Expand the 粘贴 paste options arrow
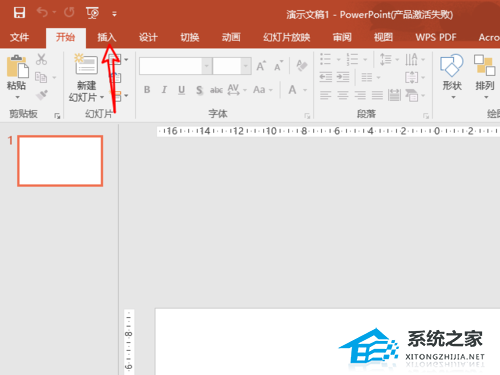 pos(17,97)
